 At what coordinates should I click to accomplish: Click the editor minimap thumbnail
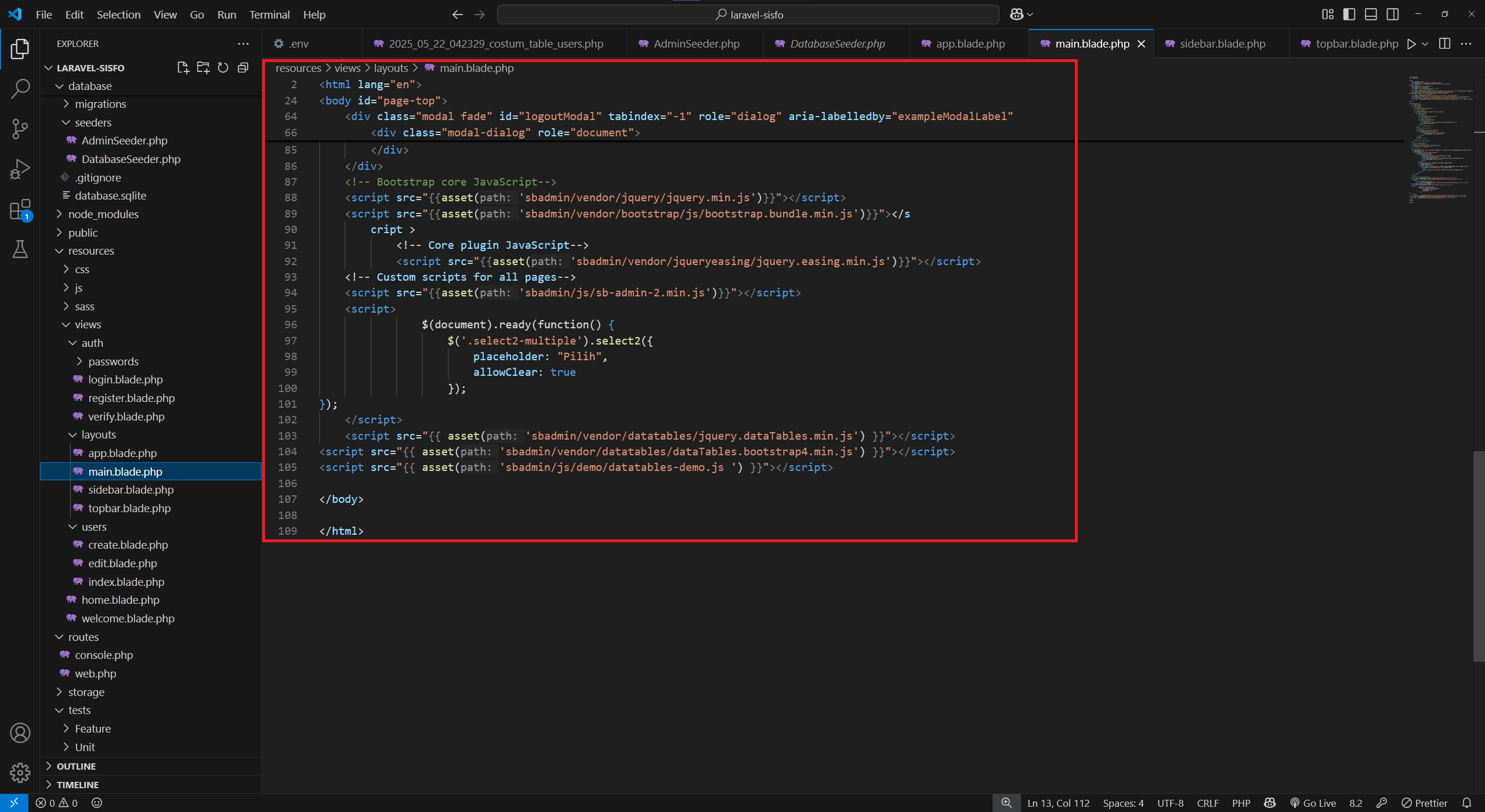point(1441,139)
